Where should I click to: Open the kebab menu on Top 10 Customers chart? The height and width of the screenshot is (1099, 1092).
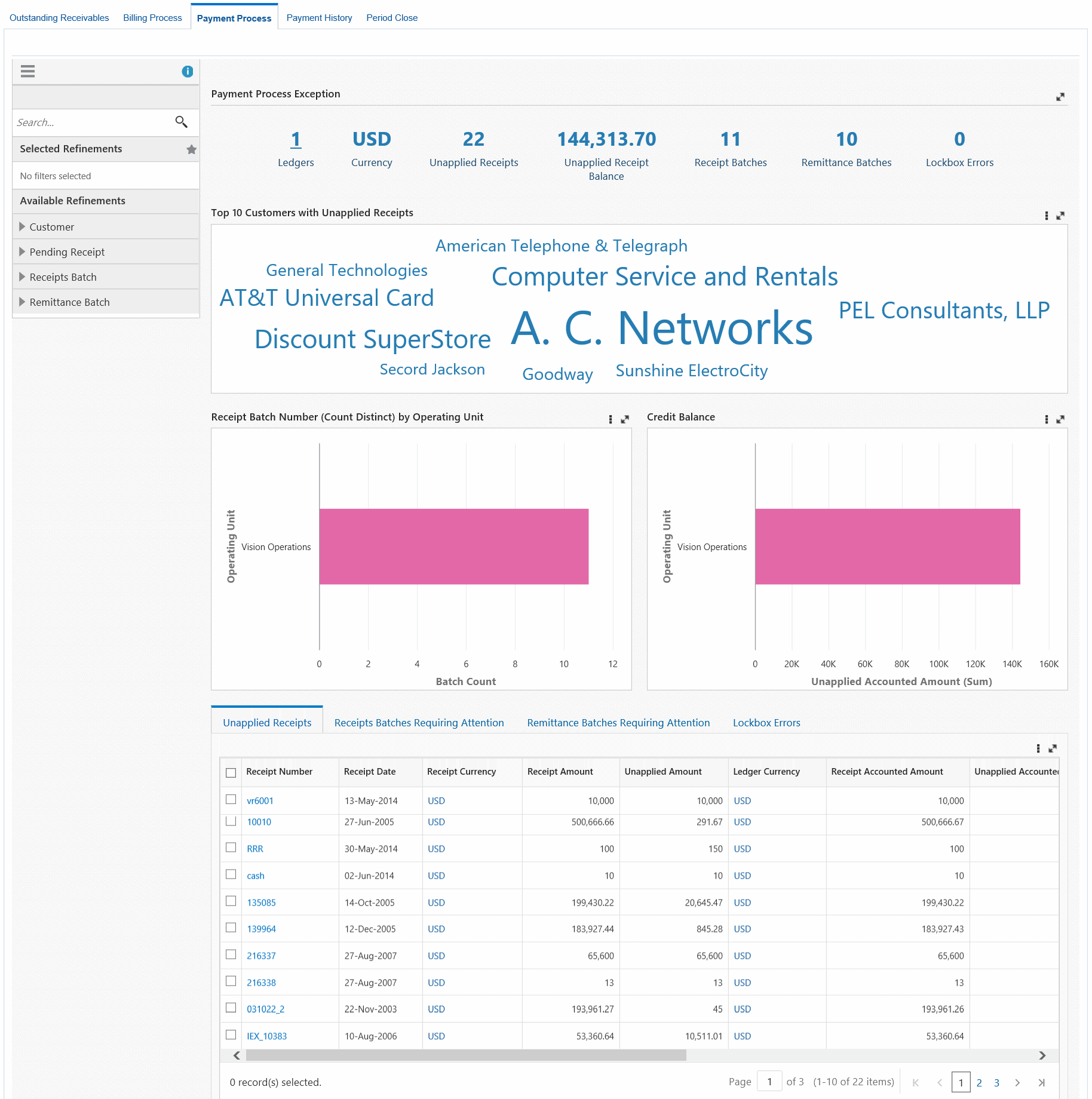1046,216
